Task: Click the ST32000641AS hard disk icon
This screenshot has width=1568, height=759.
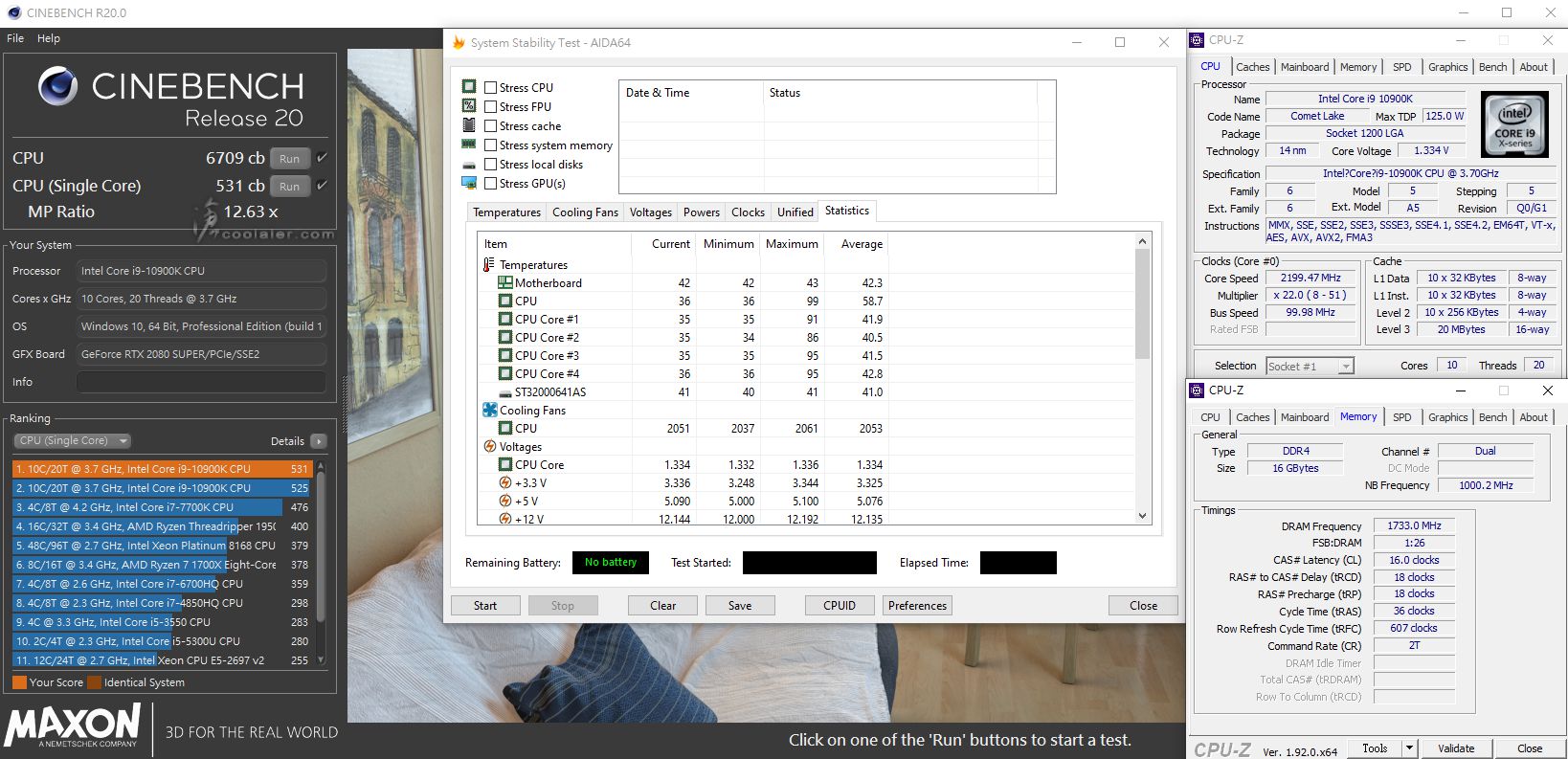Action: click(x=505, y=392)
